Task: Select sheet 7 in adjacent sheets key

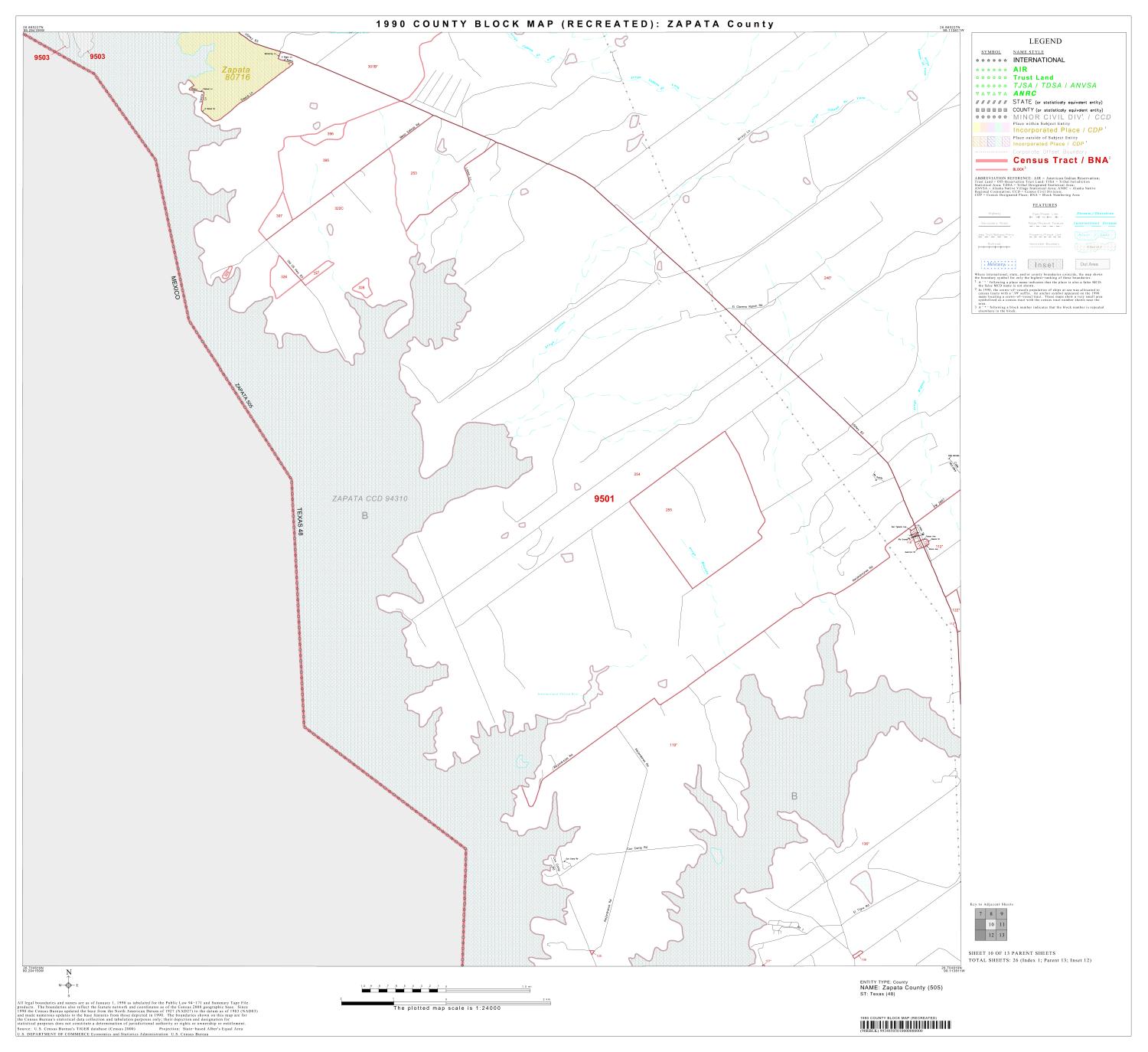Action: 980,914
